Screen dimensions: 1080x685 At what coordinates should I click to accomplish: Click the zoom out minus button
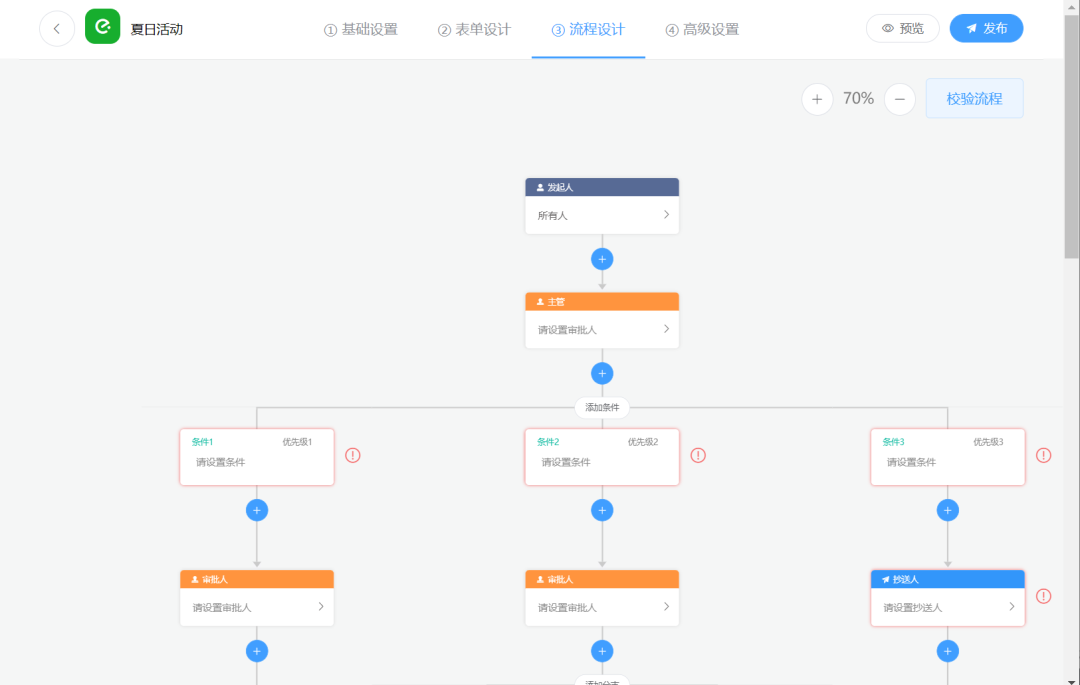[900, 99]
